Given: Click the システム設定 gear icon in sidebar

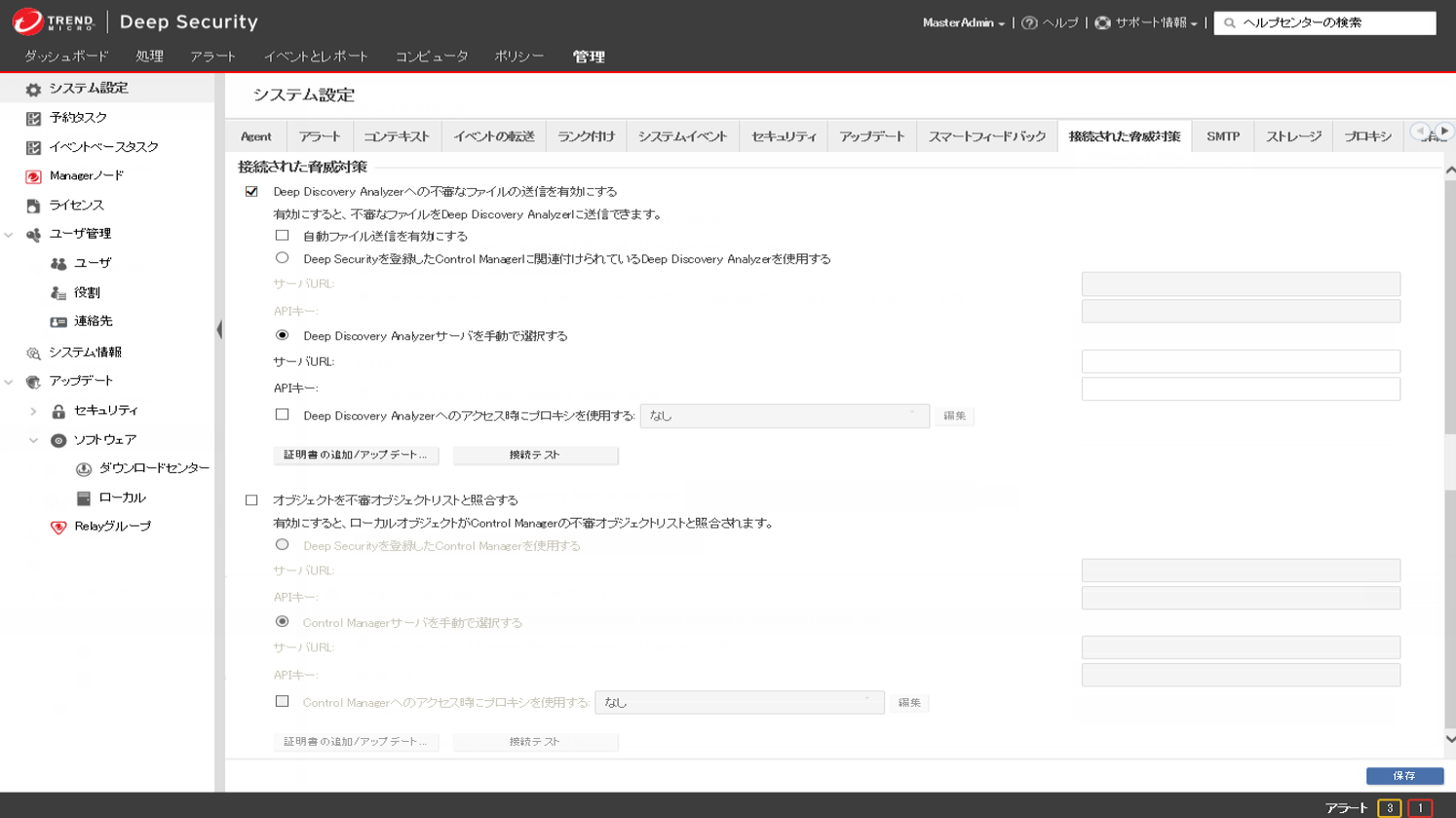Looking at the screenshot, I should [x=33, y=89].
